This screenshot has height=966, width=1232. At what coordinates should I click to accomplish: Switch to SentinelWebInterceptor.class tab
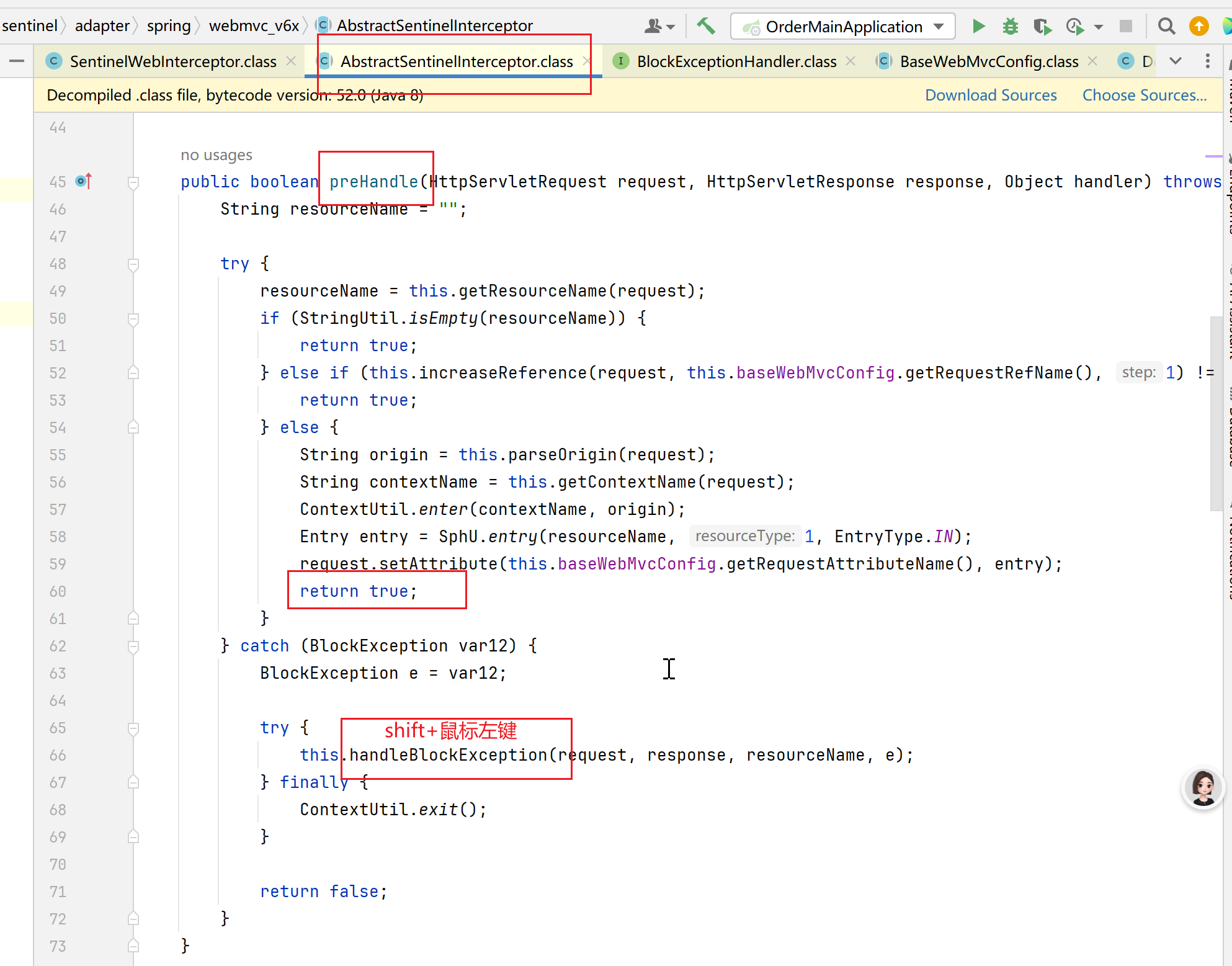point(172,61)
